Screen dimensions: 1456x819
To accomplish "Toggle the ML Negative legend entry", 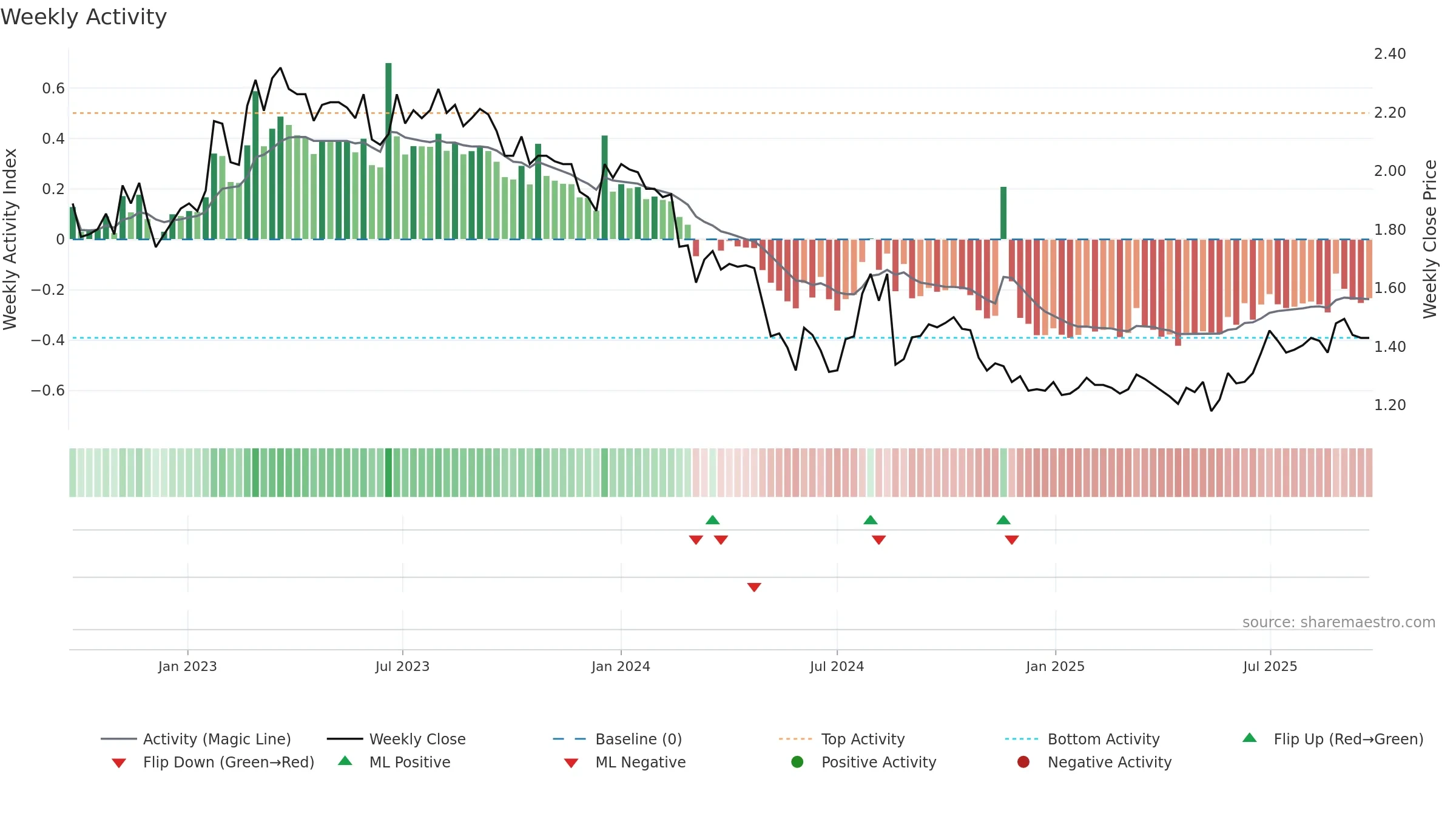I will [x=625, y=762].
